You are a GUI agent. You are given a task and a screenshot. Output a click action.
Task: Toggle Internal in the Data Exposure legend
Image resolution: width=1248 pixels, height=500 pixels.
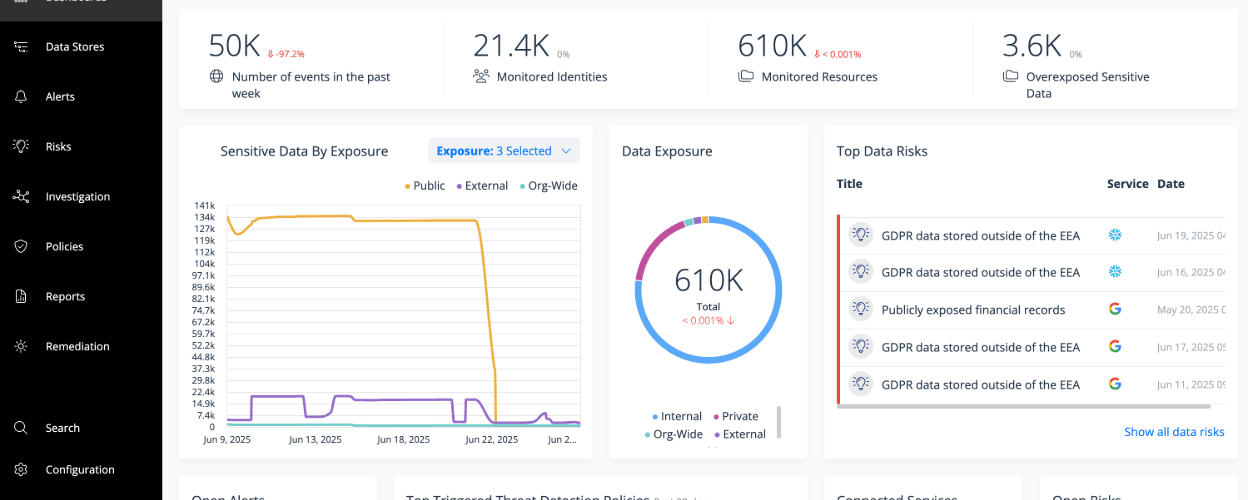point(677,416)
